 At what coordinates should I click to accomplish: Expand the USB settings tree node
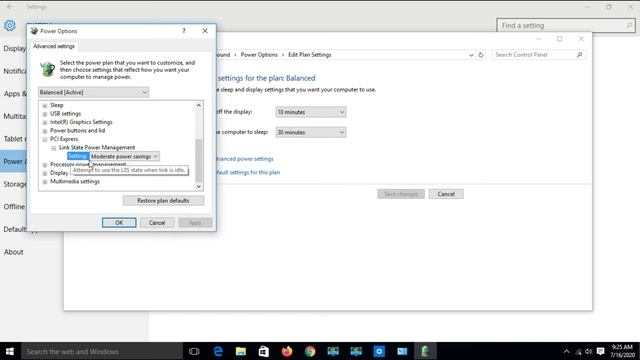pos(45,114)
